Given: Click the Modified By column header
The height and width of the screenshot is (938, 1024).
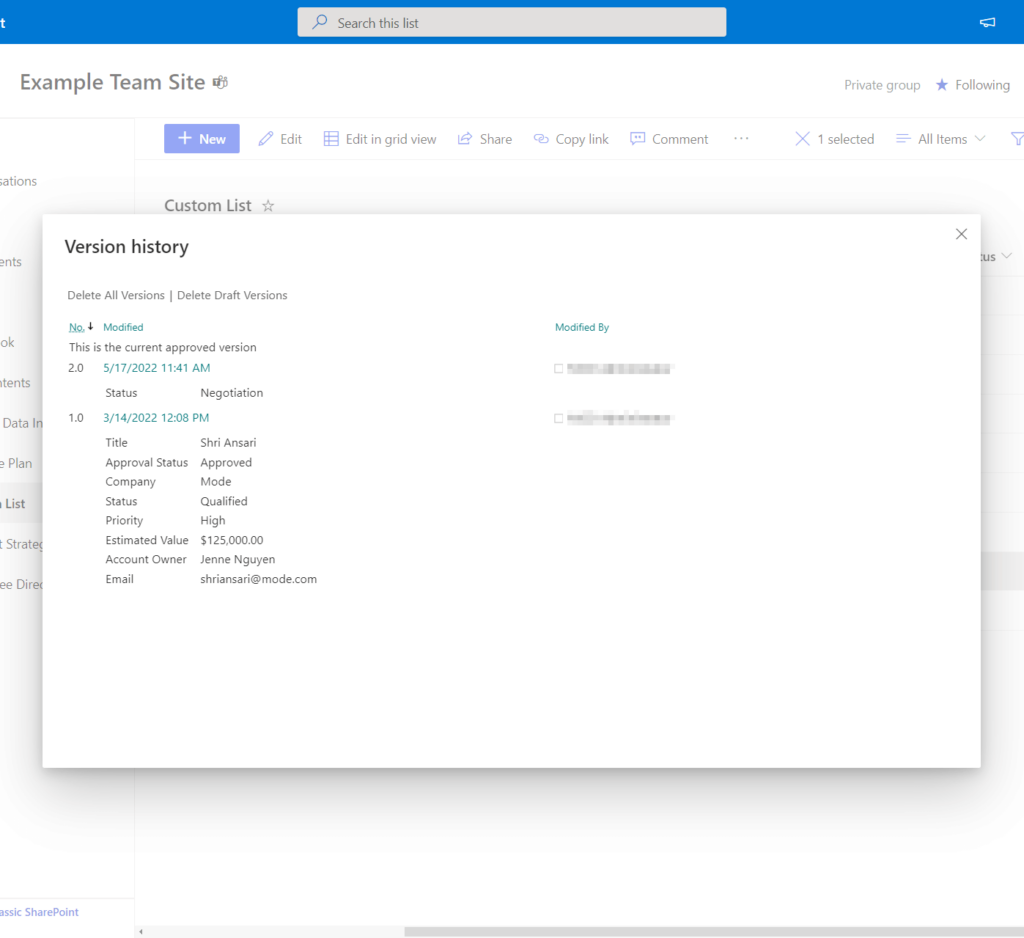Looking at the screenshot, I should pyautogui.click(x=582, y=327).
